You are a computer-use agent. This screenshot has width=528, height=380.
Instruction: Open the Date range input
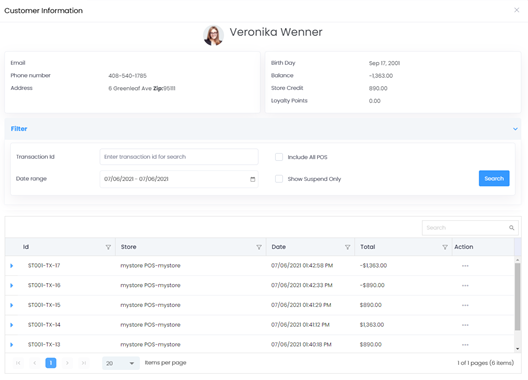[179, 179]
